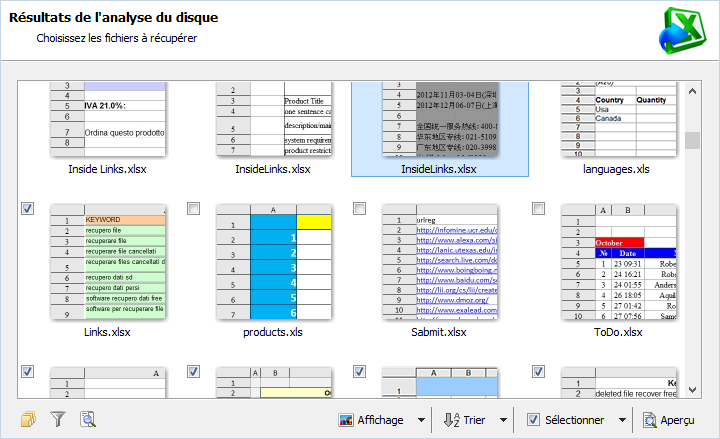Select the highlighted InsideLinks.xlsx Chinese thumbnail
The height and width of the screenshot is (439, 720).
[x=439, y=119]
